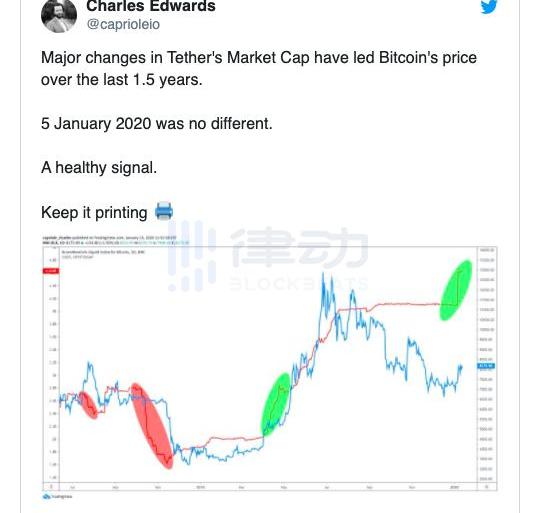Open the Charles Edwards name link
537x513 pixels.
click(x=151, y=6)
